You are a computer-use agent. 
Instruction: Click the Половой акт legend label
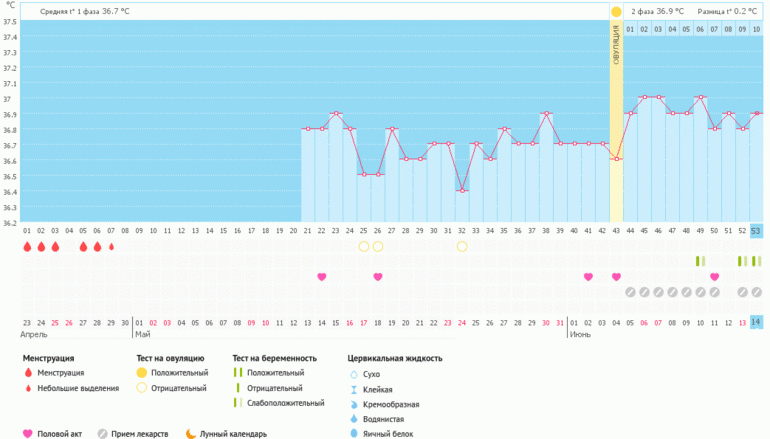pyautogui.click(x=59, y=434)
